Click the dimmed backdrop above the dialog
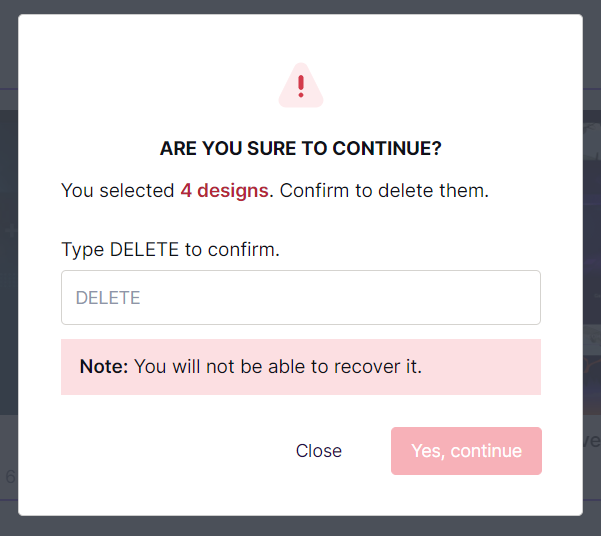 click(301, 7)
